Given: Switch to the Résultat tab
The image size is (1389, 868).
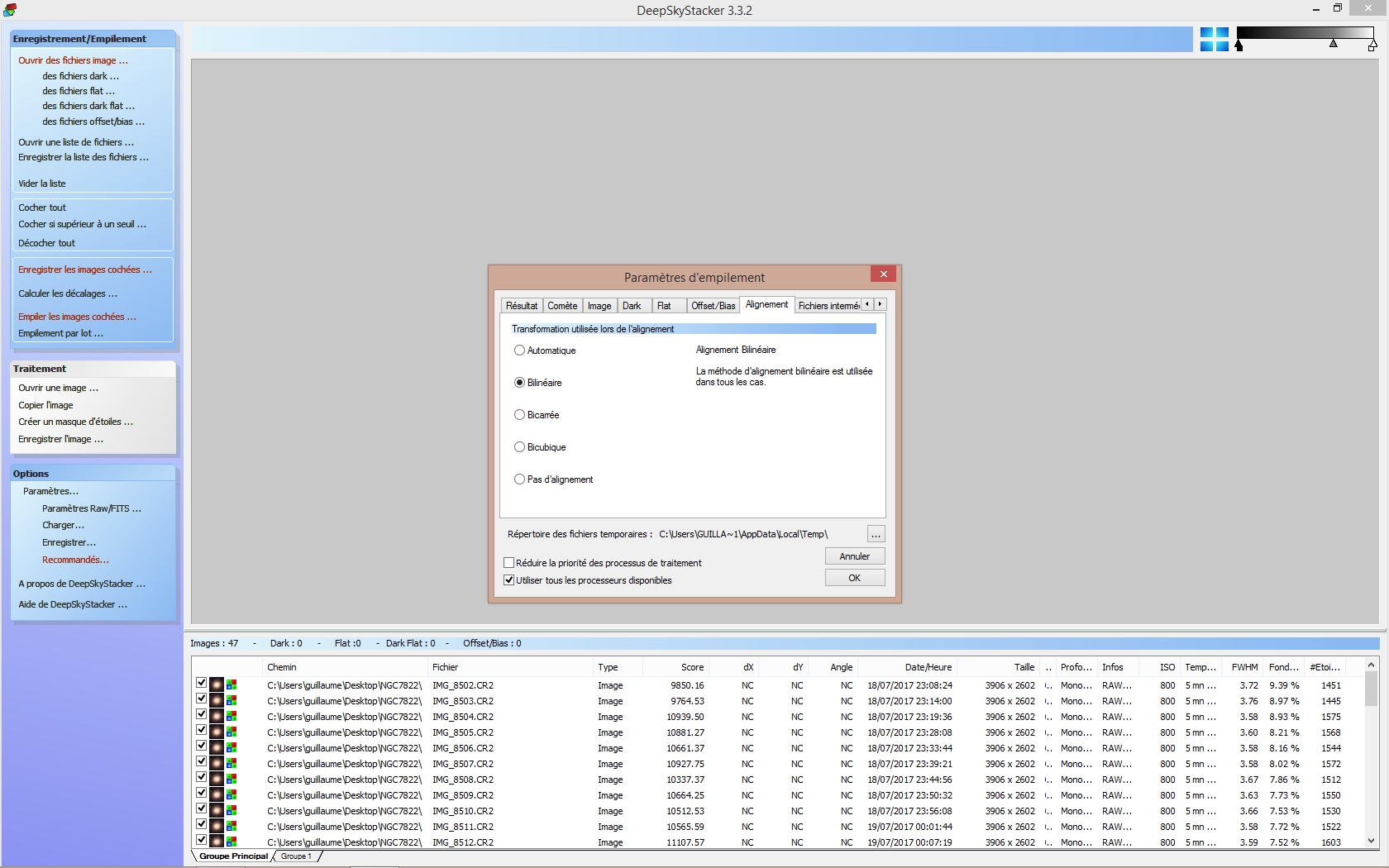Looking at the screenshot, I should coord(522,306).
